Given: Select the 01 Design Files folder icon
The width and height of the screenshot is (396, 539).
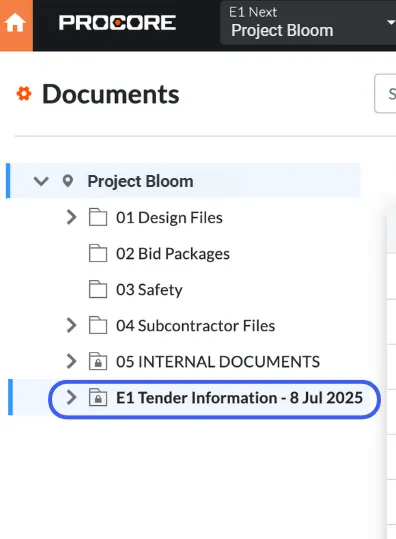Looking at the screenshot, I should point(98,217).
